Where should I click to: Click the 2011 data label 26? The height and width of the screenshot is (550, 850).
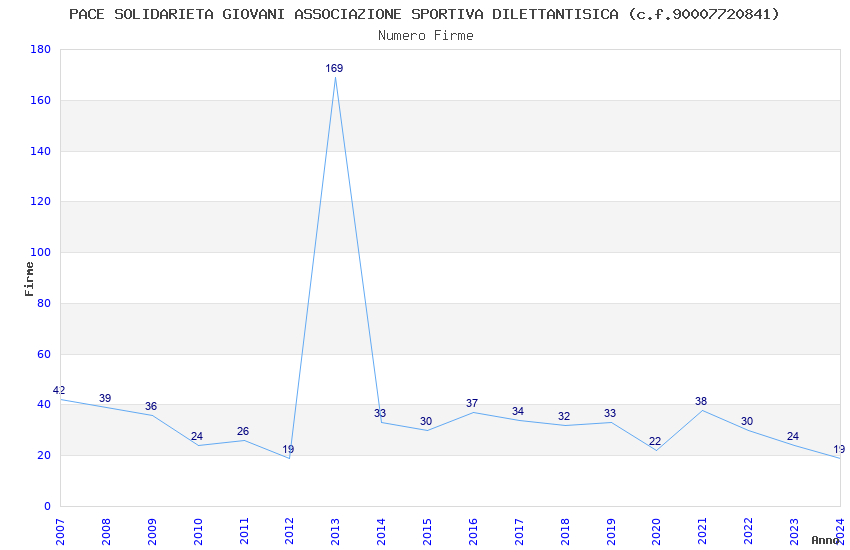243,431
